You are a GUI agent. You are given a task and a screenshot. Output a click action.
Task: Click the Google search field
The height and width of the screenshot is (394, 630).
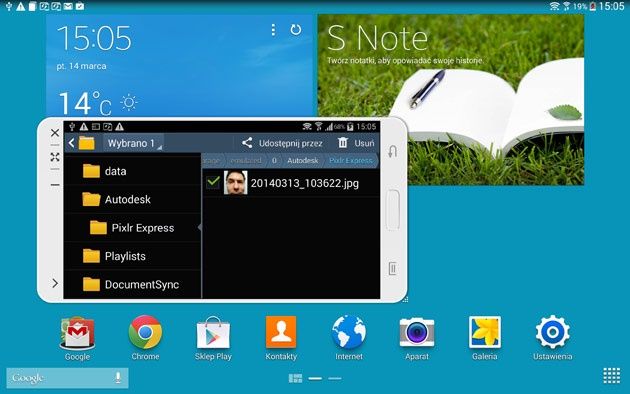coord(68,378)
